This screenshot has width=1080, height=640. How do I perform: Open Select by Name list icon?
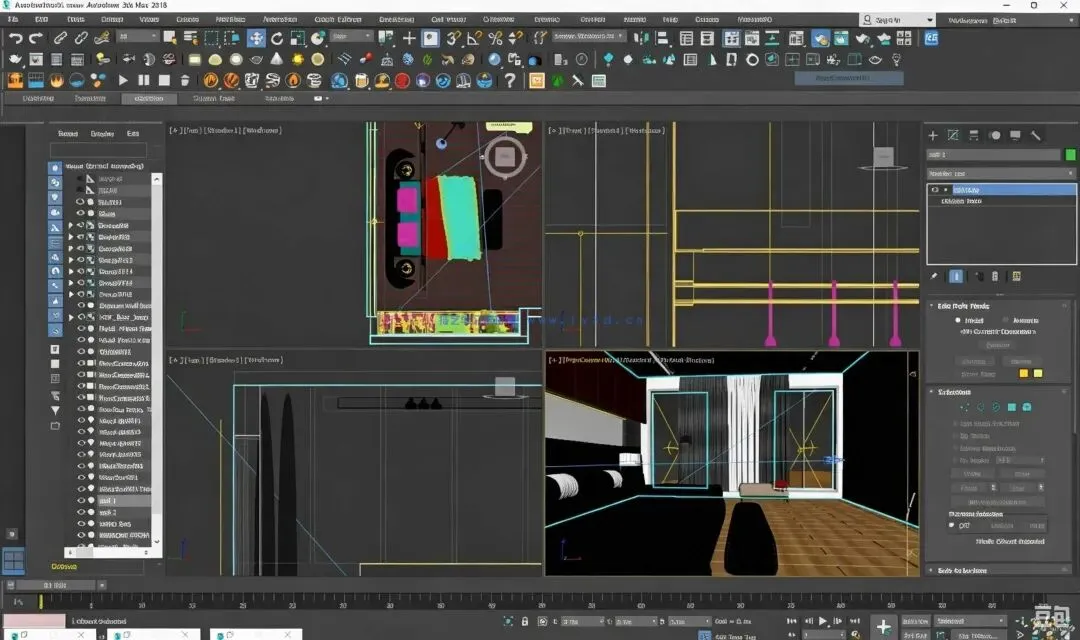click(190, 38)
